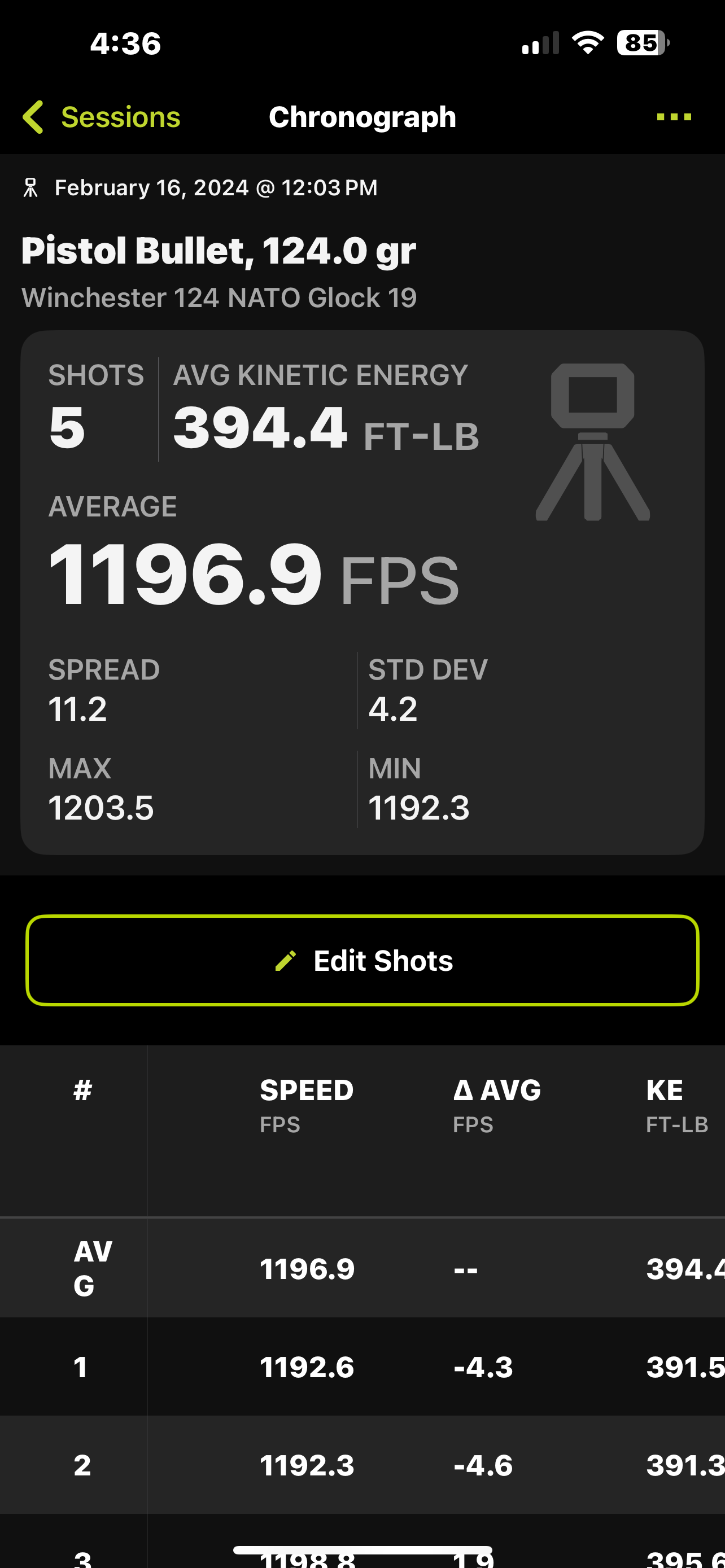Tap the pencil icon in Edit Shots
The image size is (725, 1568).
tap(286, 961)
